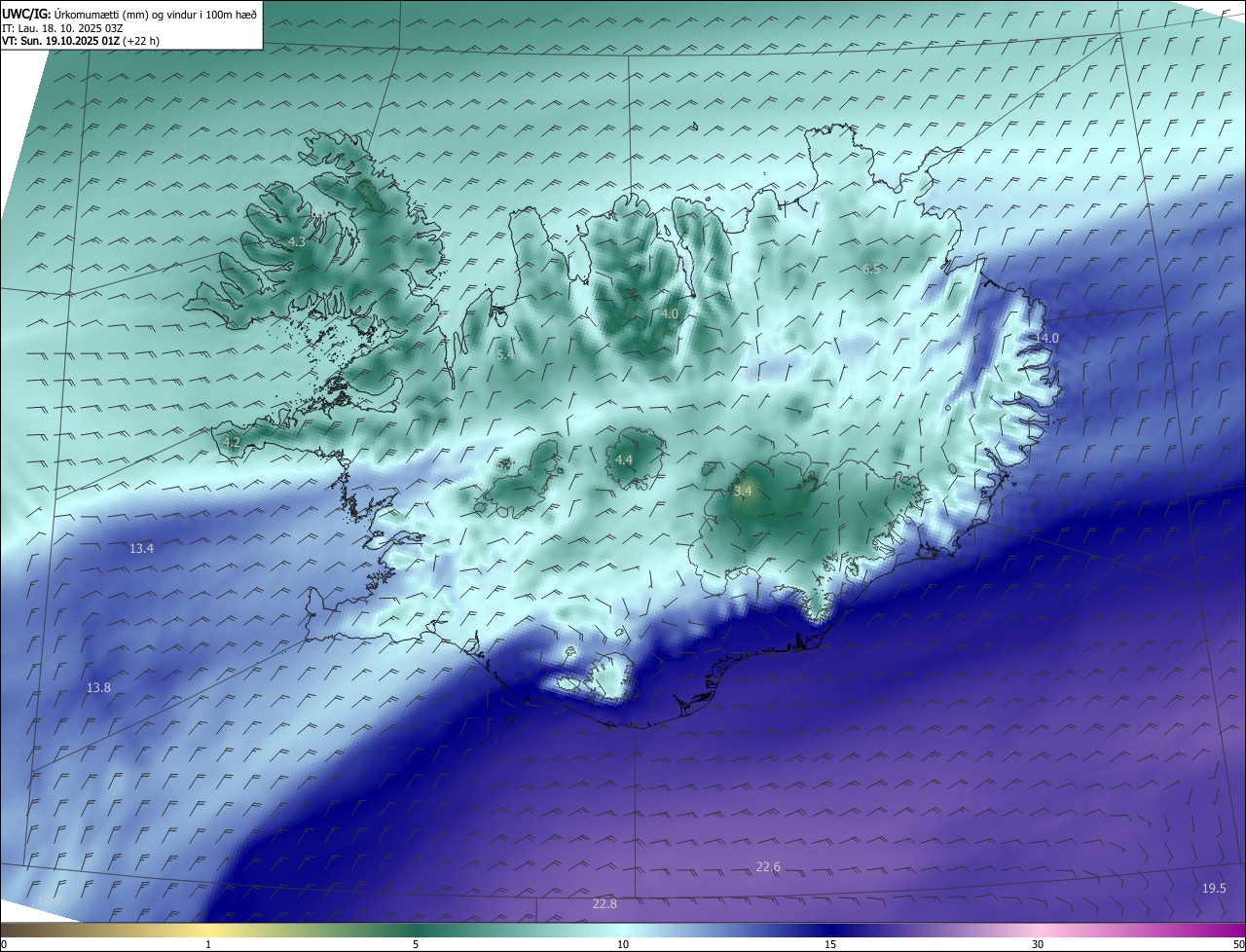Click the 4.4 value on the central glacier
This screenshot has width=1246, height=952.
[x=624, y=460]
